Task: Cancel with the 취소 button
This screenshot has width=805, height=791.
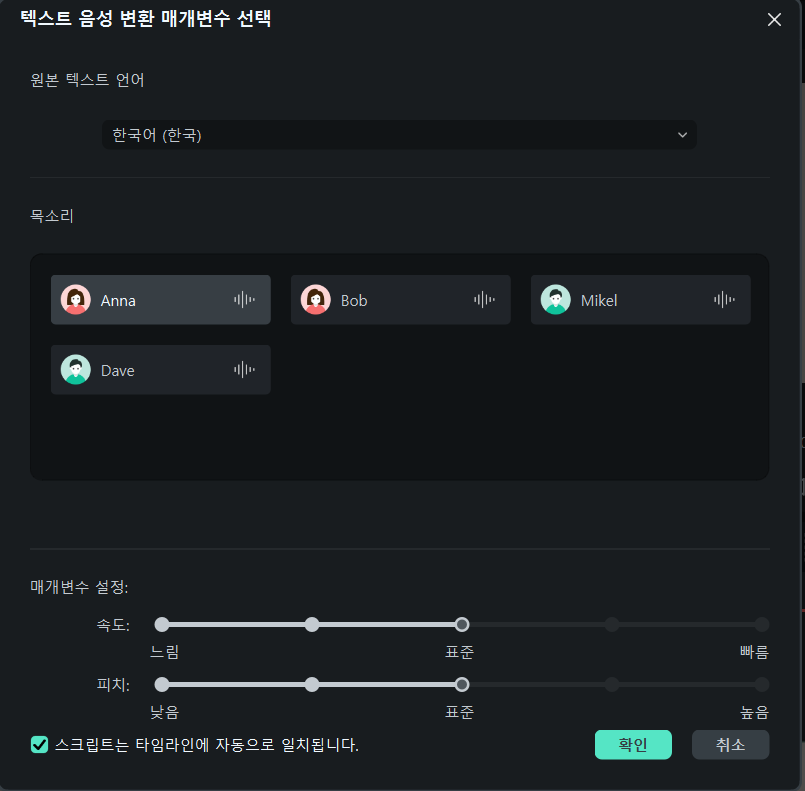Action: (731, 744)
